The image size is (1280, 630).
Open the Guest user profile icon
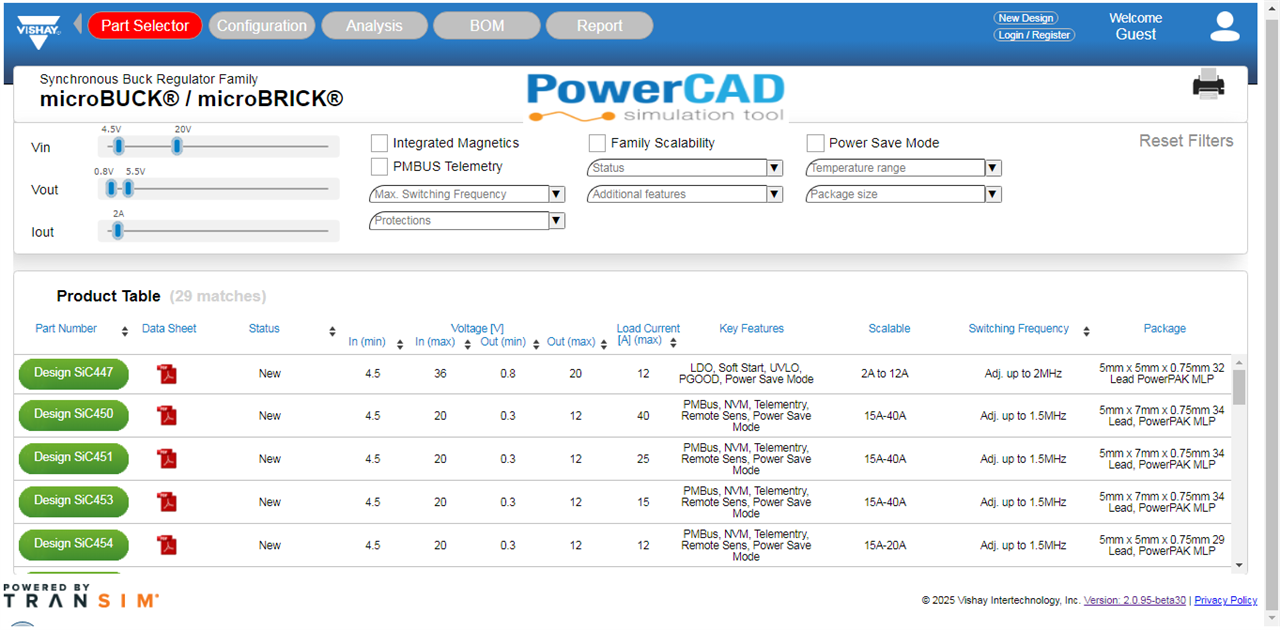[x=1225, y=26]
